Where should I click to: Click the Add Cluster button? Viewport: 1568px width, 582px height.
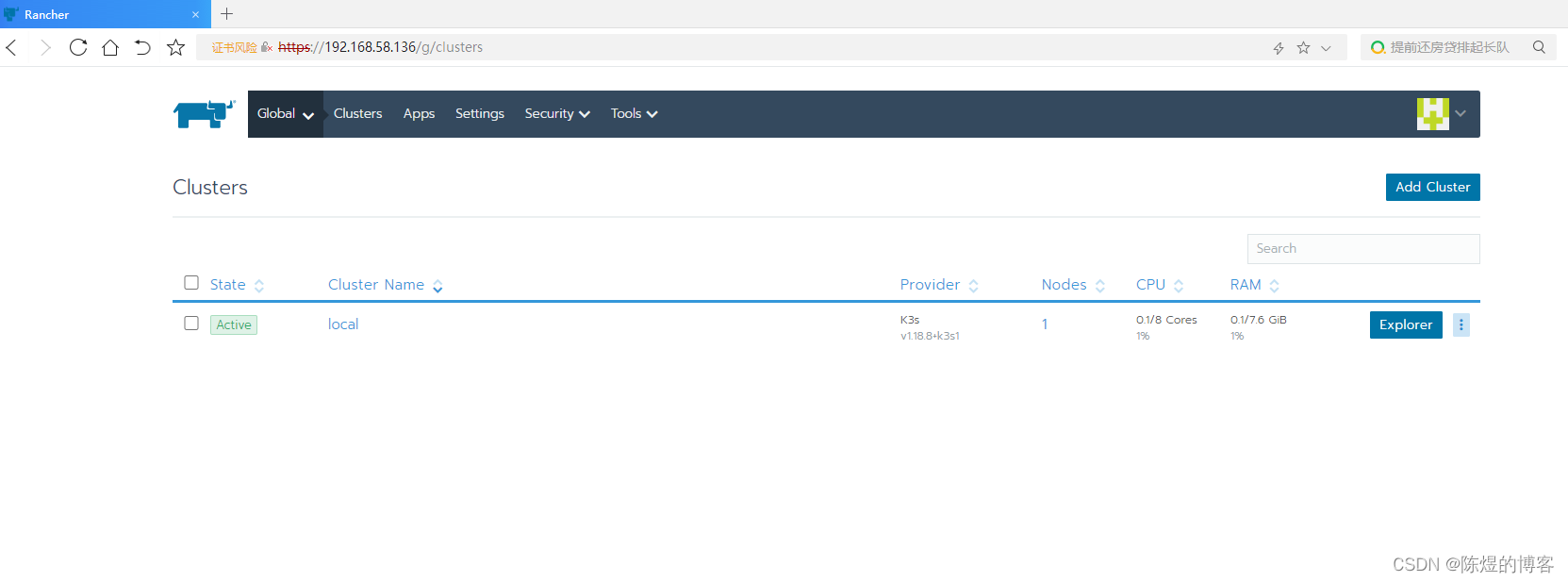(x=1432, y=187)
